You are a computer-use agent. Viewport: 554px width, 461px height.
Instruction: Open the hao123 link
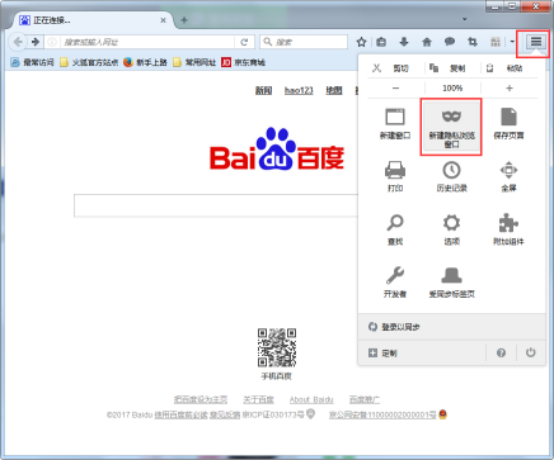click(x=299, y=91)
